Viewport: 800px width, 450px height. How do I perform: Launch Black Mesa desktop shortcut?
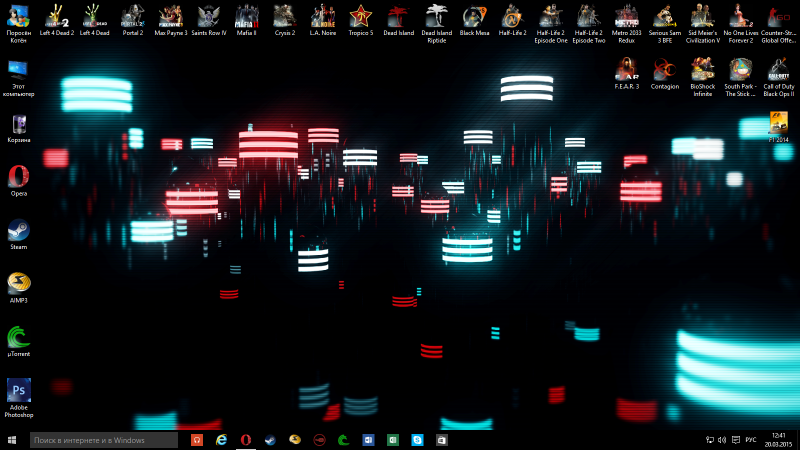(x=474, y=20)
